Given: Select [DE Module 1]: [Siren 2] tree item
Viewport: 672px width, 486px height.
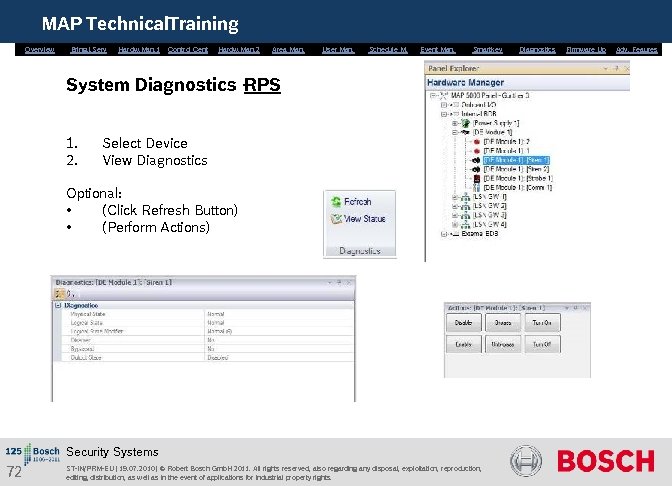Looking at the screenshot, I should click(x=516, y=169).
